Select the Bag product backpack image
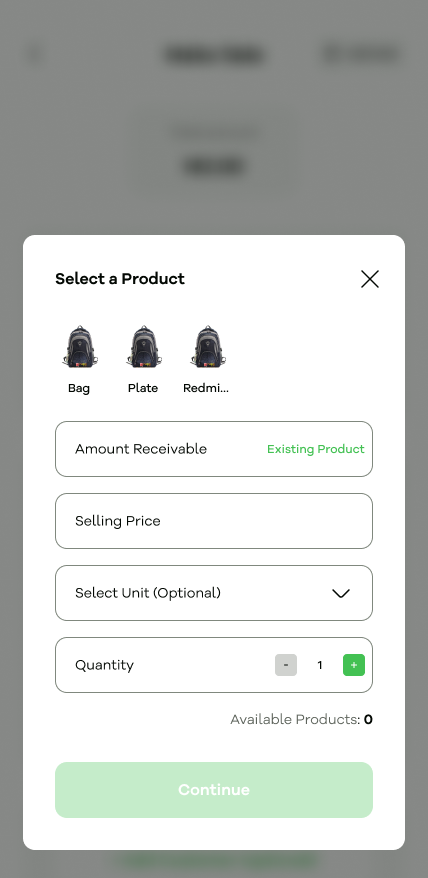This screenshot has width=428, height=878. coord(80,347)
